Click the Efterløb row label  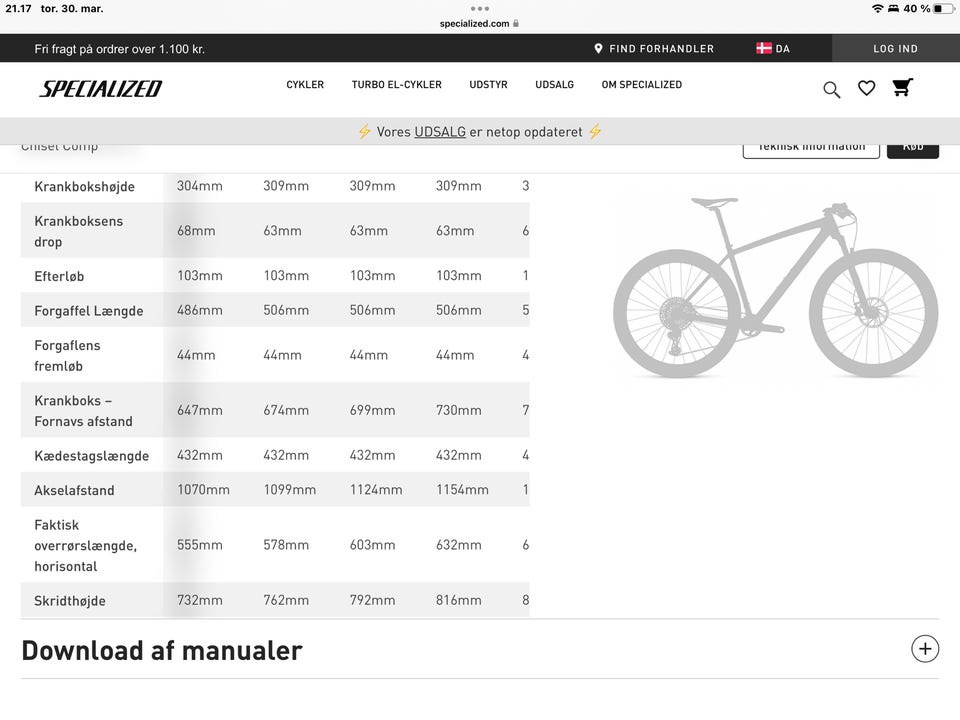59,276
